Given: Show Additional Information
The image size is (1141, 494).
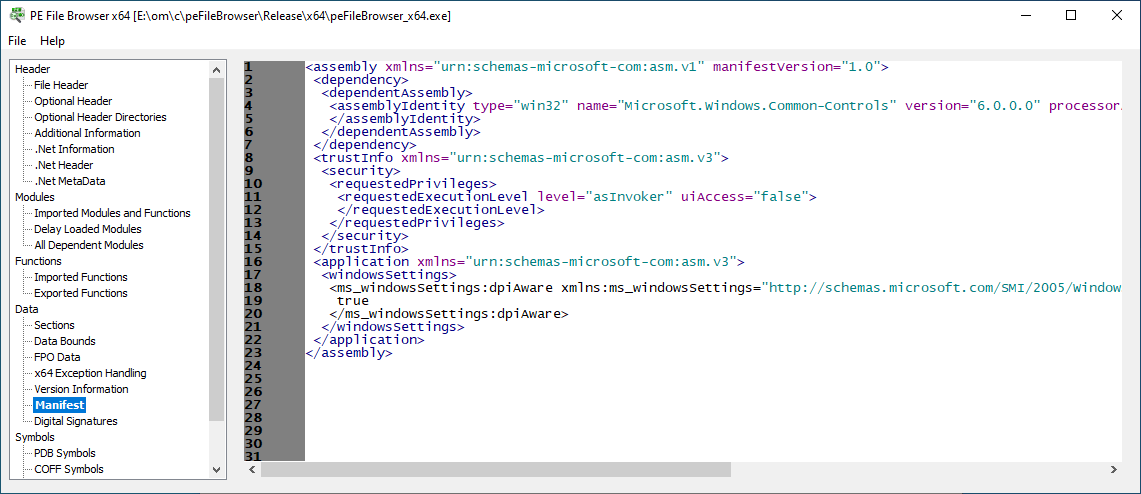Looking at the screenshot, I should (x=87, y=133).
